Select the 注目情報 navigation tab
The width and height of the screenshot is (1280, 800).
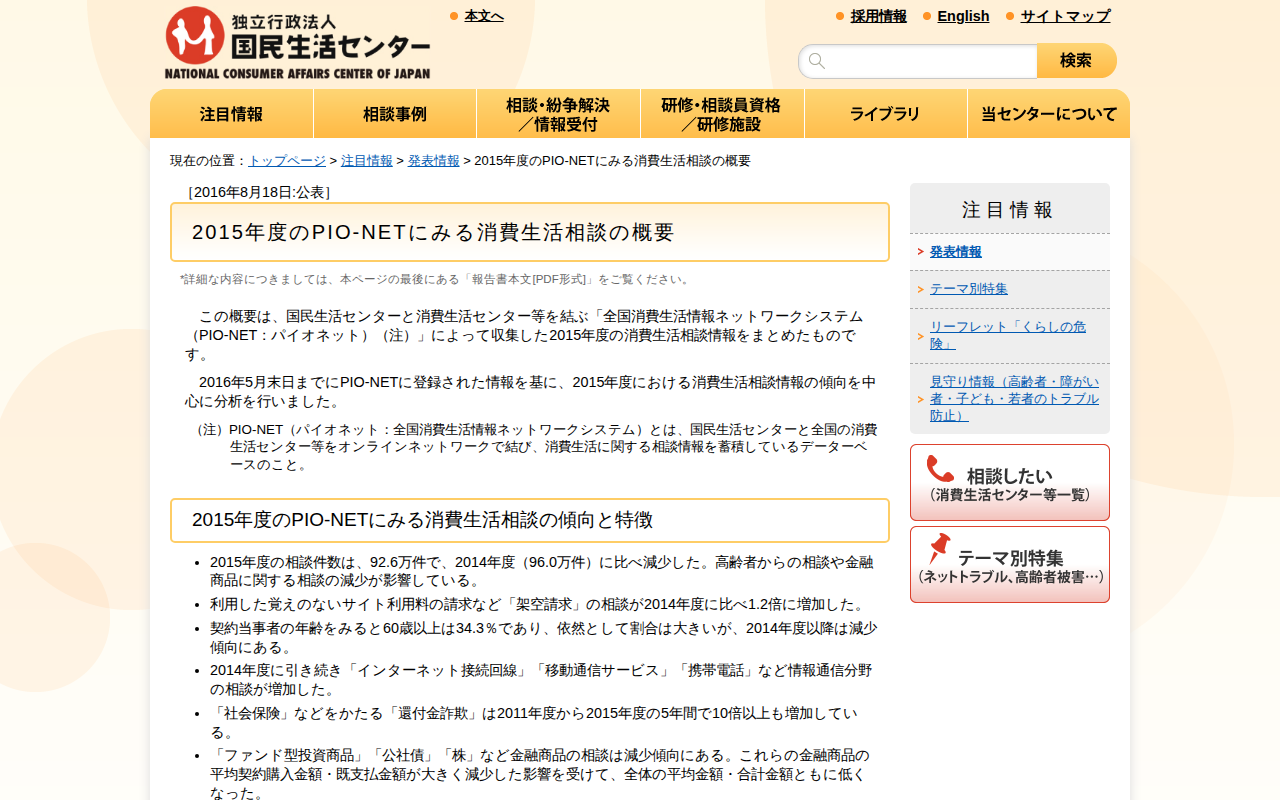pyautogui.click(x=231, y=113)
